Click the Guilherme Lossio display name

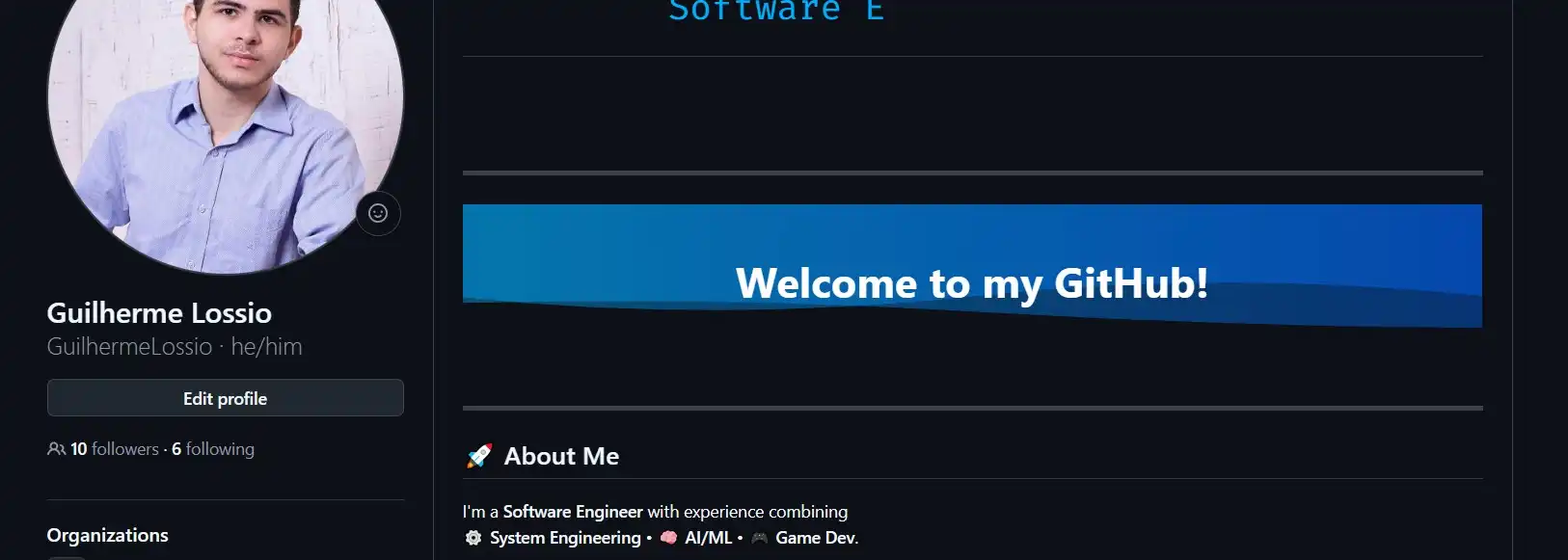click(x=159, y=313)
